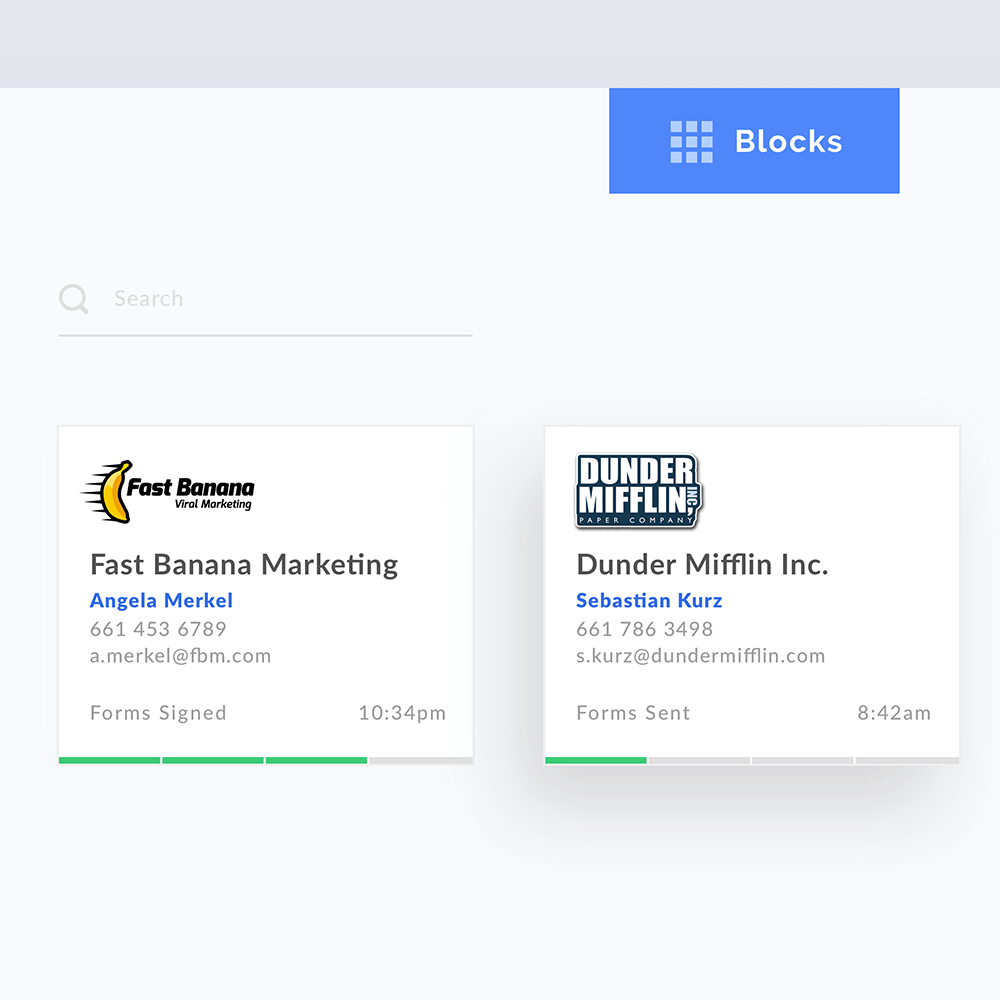Click the Dunder Mifflin logo

(x=638, y=491)
